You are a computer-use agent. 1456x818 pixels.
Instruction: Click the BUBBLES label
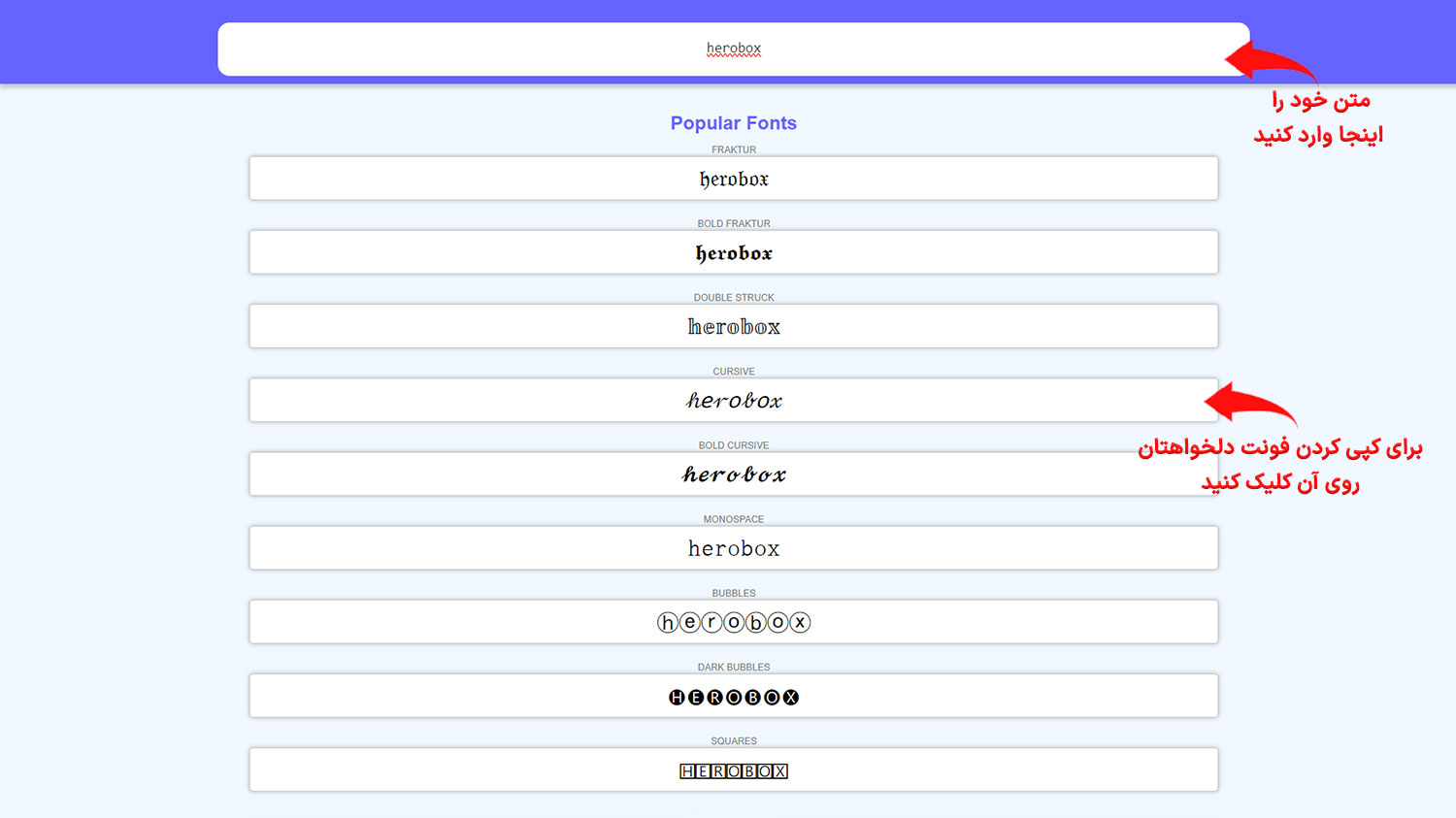click(734, 593)
